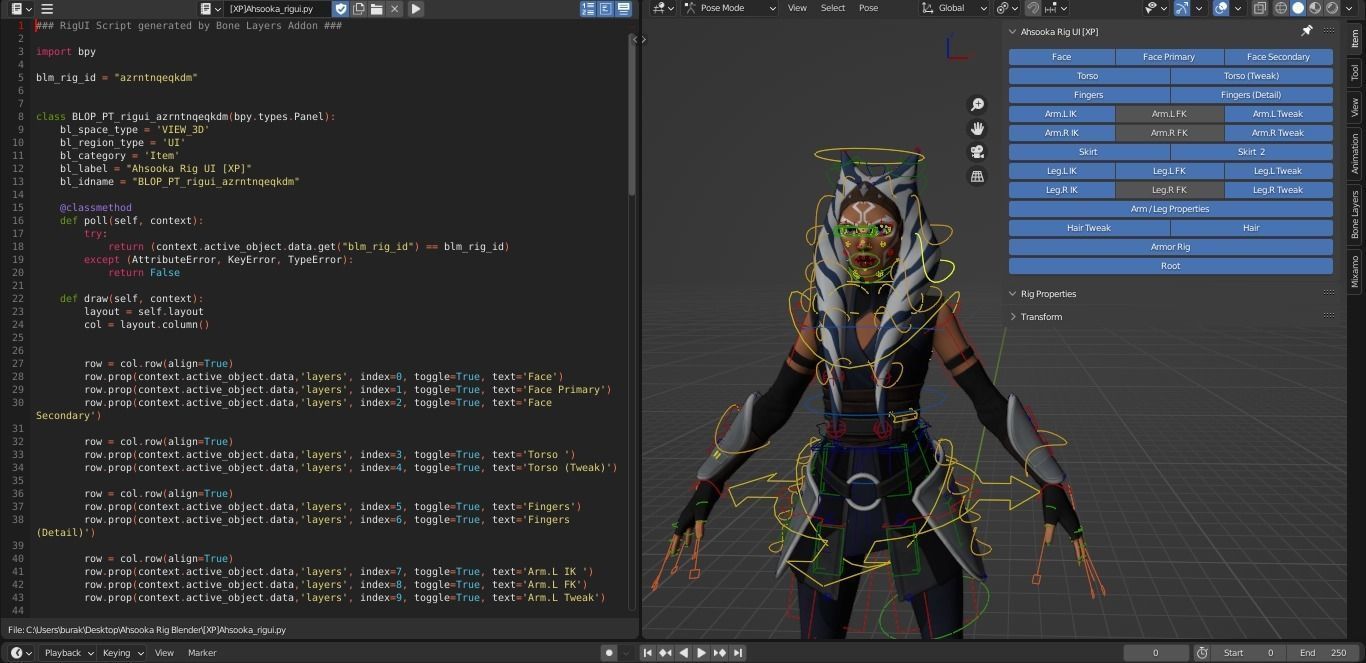The width and height of the screenshot is (1366, 663).
Task: Open the text editor type dropdown
Action: point(19,8)
